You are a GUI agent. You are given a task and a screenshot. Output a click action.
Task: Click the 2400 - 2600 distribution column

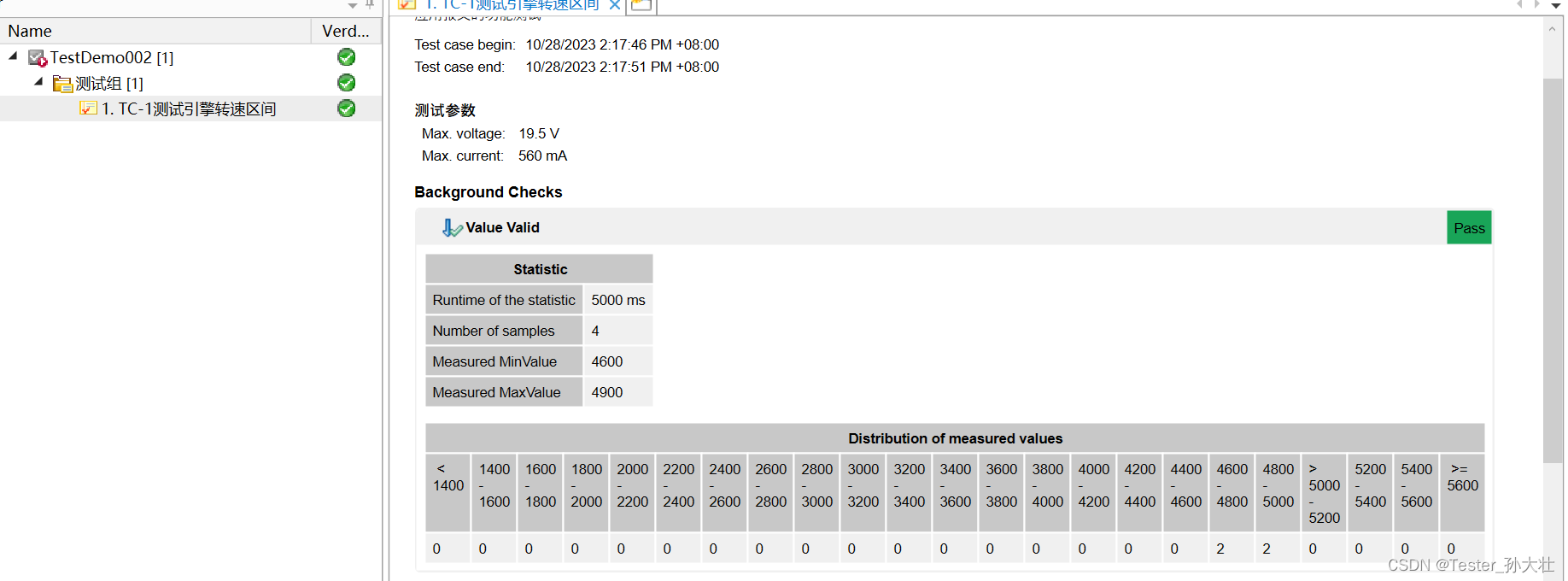click(725, 493)
